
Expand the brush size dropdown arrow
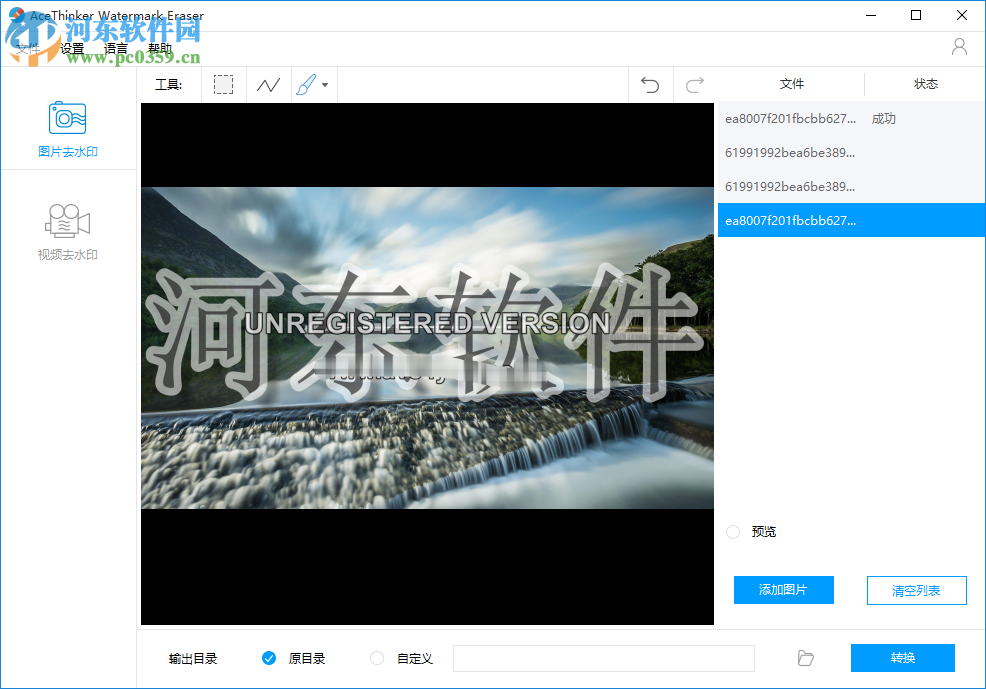tap(324, 85)
